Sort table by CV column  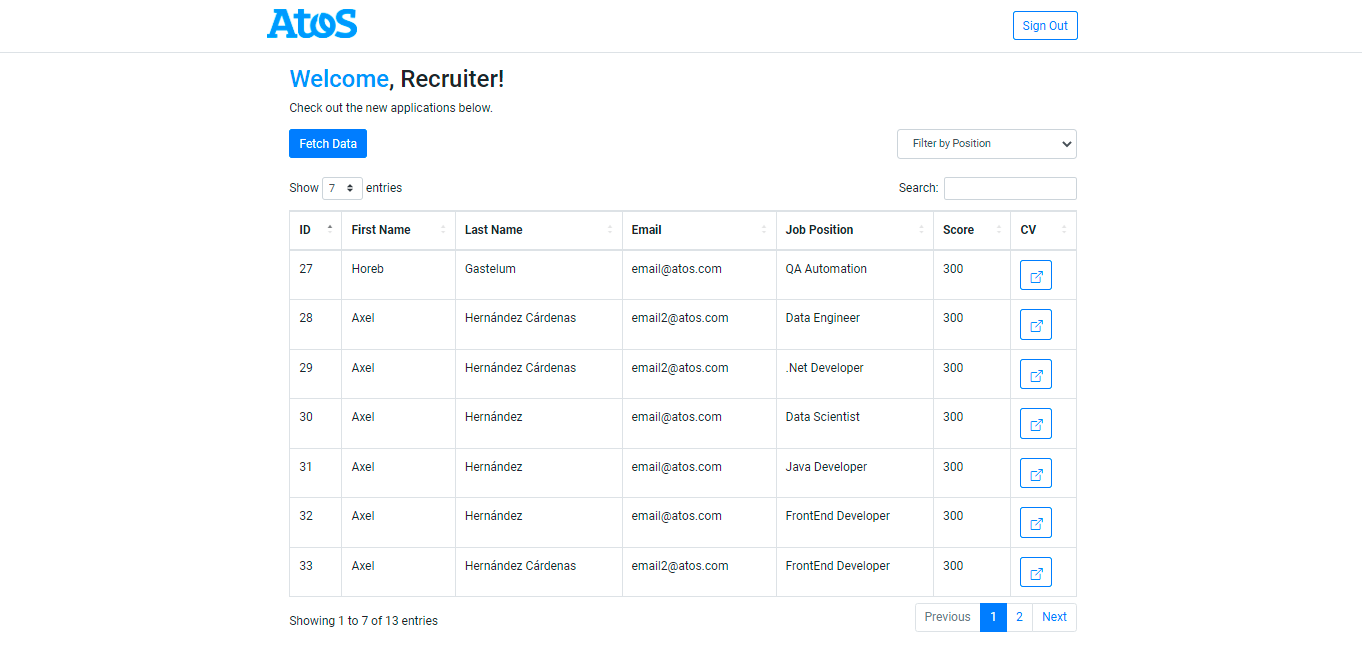pos(1043,230)
